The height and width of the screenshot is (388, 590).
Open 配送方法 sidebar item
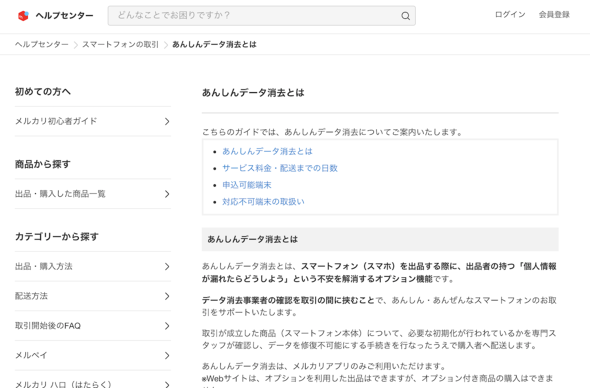tap(93, 296)
